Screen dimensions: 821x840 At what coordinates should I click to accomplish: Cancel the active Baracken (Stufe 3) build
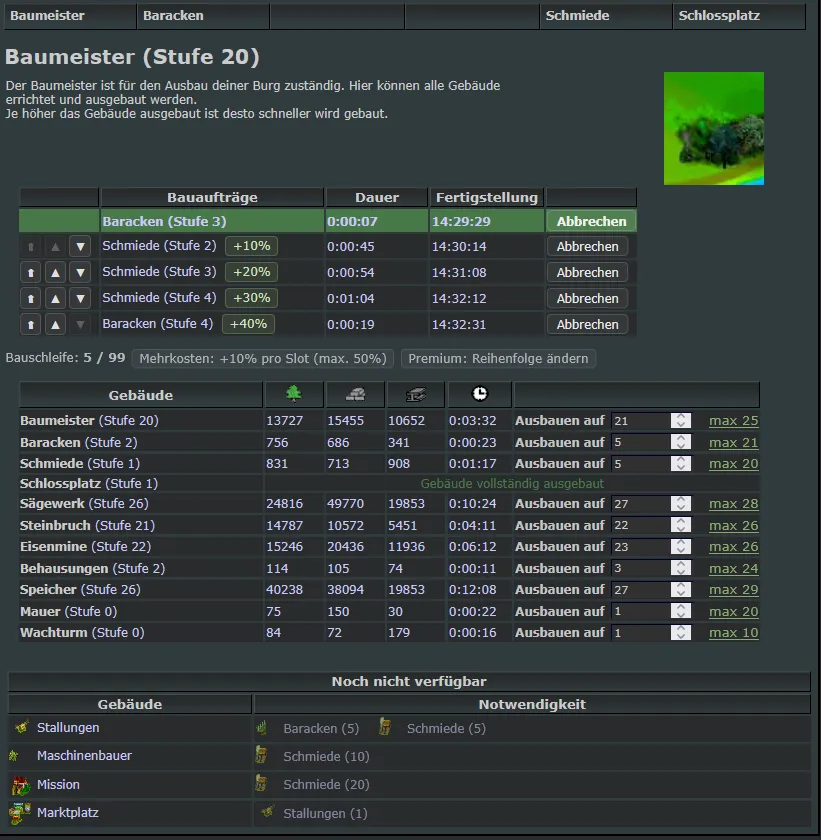click(x=591, y=221)
